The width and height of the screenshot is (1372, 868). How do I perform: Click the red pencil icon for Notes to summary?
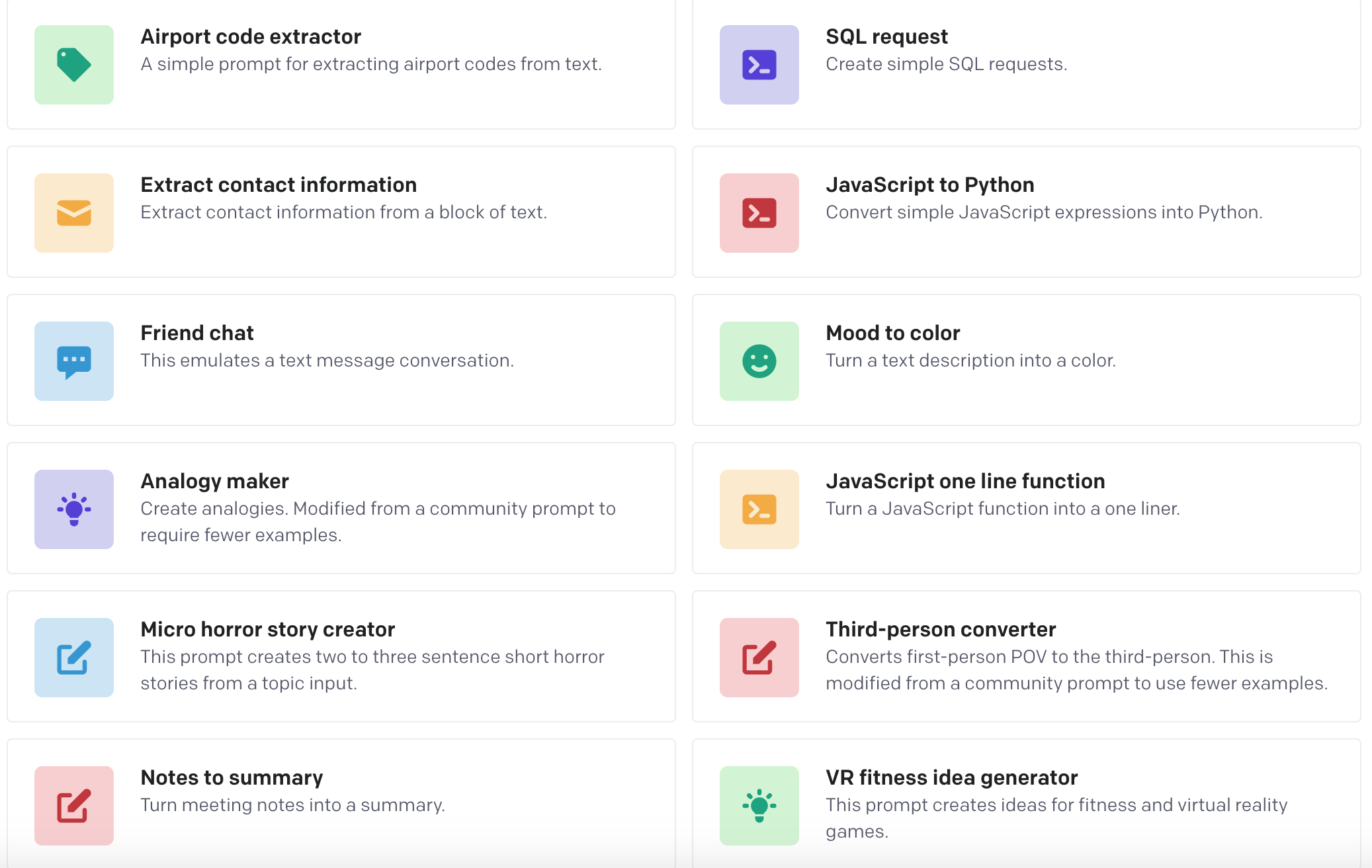tap(74, 806)
